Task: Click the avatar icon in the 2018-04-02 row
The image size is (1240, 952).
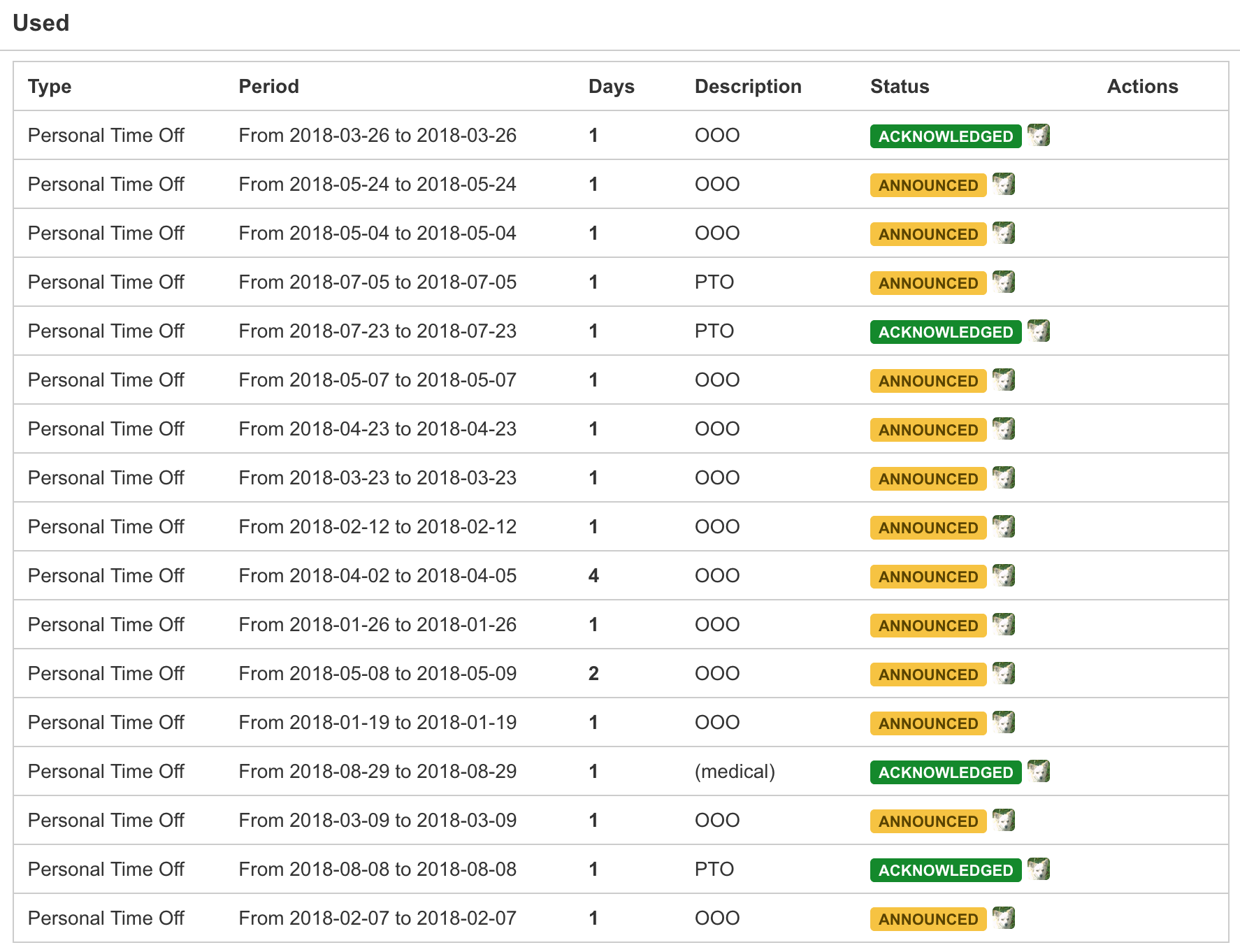Action: pyautogui.click(x=1004, y=575)
